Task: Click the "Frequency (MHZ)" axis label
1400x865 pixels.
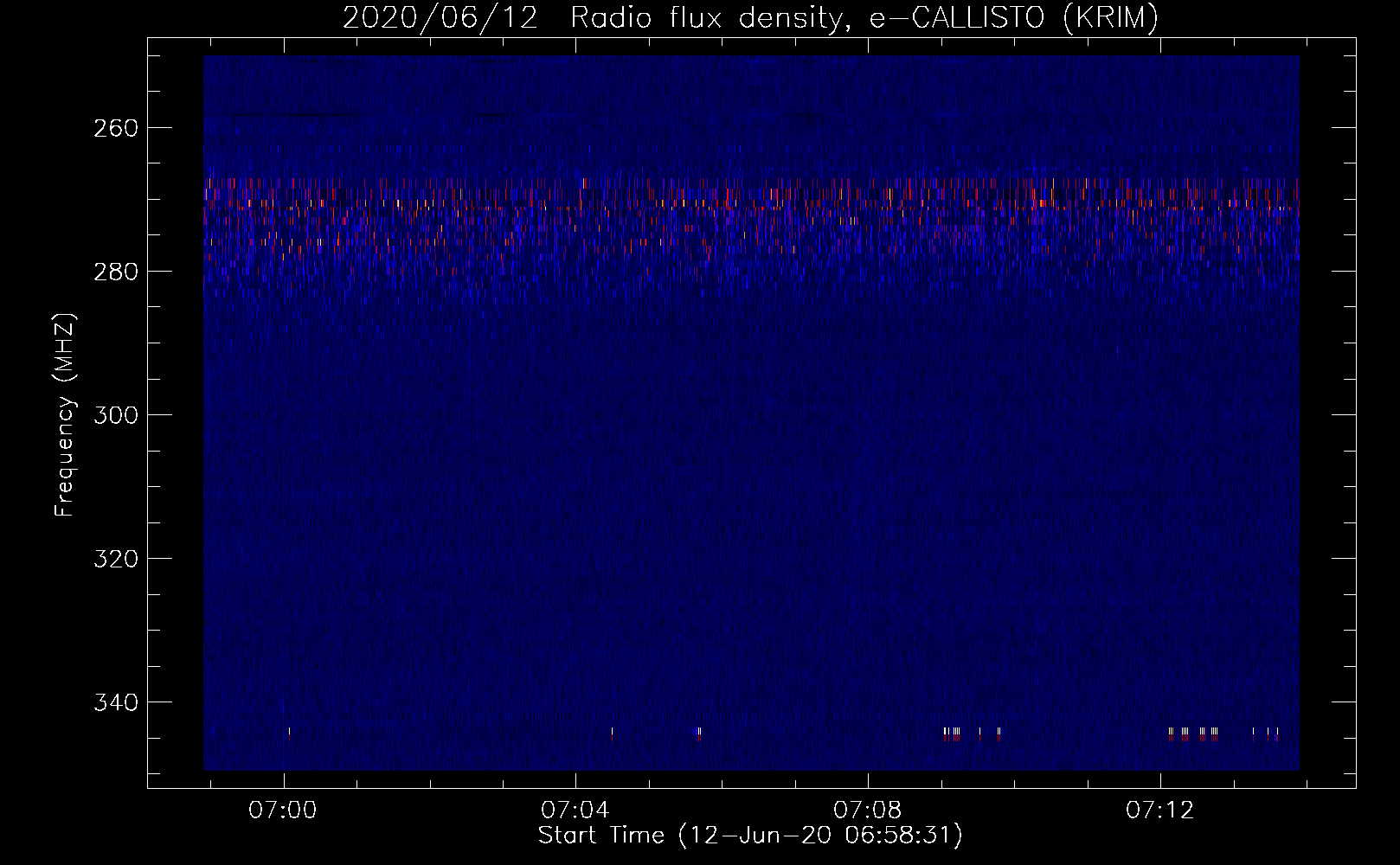Action: click(66, 414)
